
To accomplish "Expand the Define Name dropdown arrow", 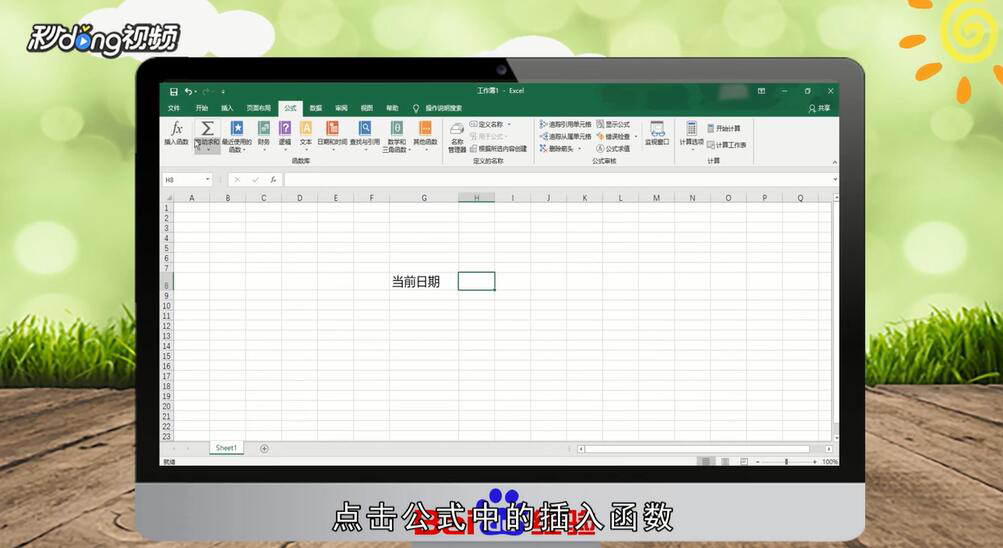I will (509, 124).
